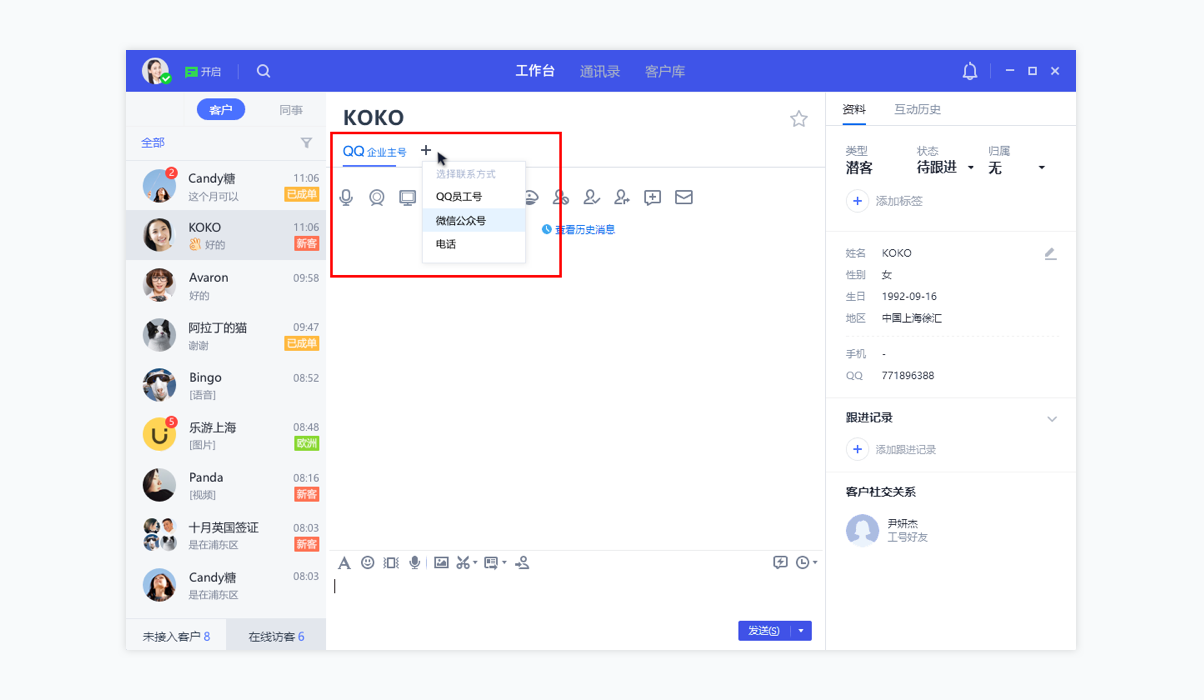
Task: Click the transfer-customer icon
Action: [x=622, y=198]
